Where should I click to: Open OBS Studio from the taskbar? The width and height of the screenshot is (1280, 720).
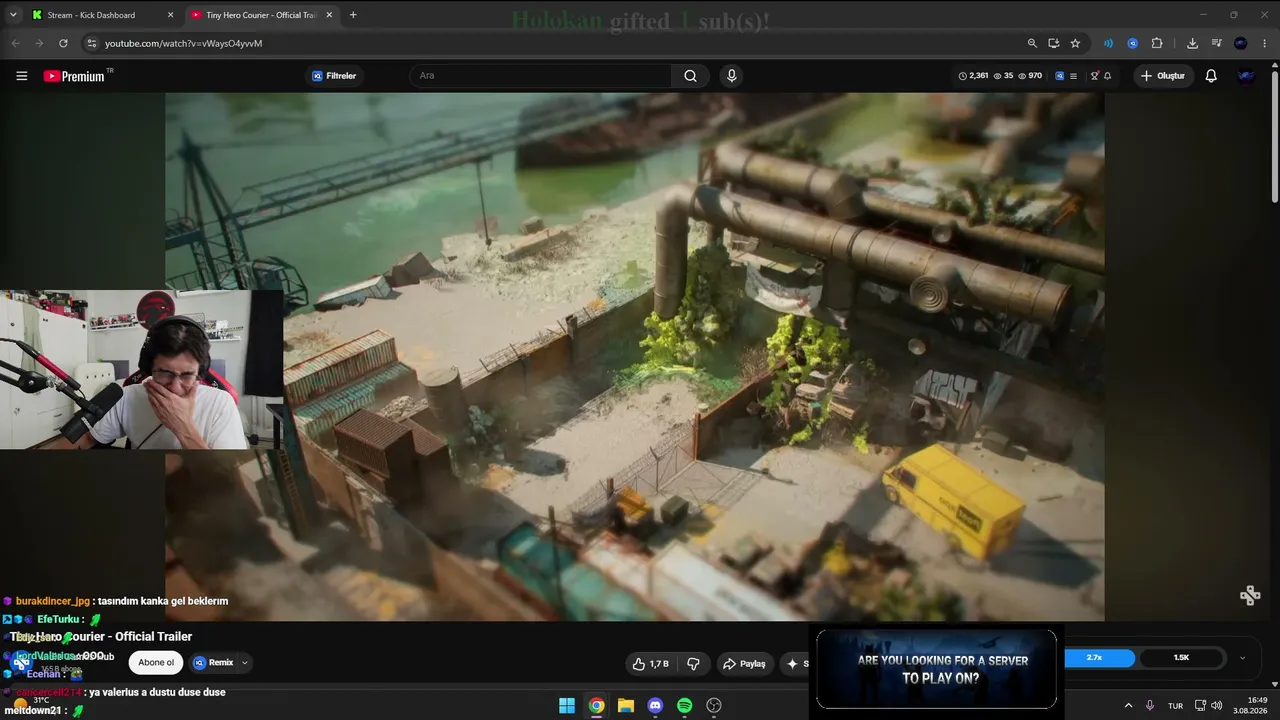coord(714,706)
